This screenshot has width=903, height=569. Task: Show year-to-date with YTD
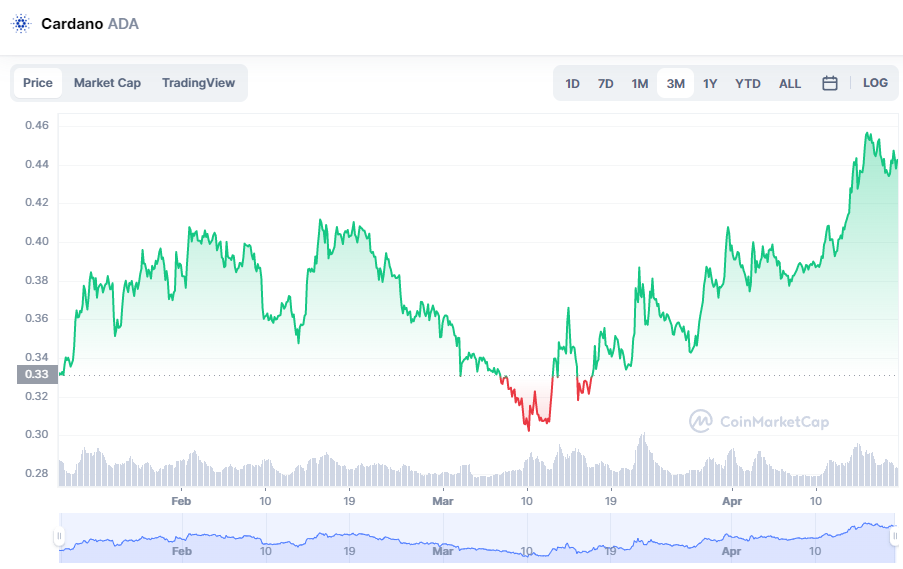click(748, 84)
